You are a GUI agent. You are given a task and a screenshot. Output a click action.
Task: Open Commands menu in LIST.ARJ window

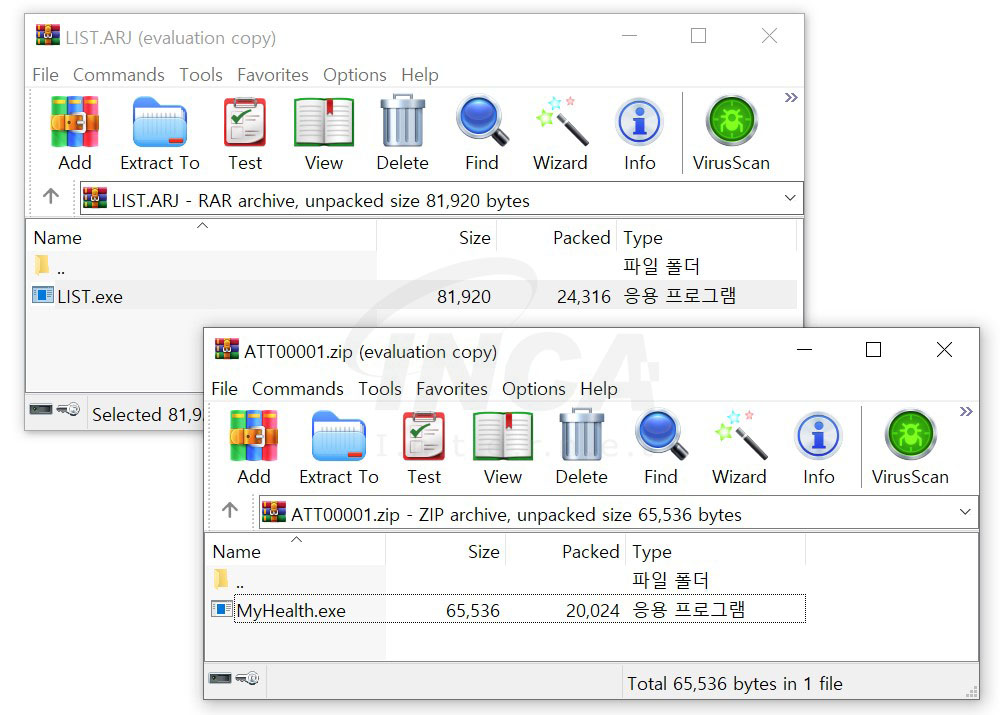pyautogui.click(x=119, y=75)
